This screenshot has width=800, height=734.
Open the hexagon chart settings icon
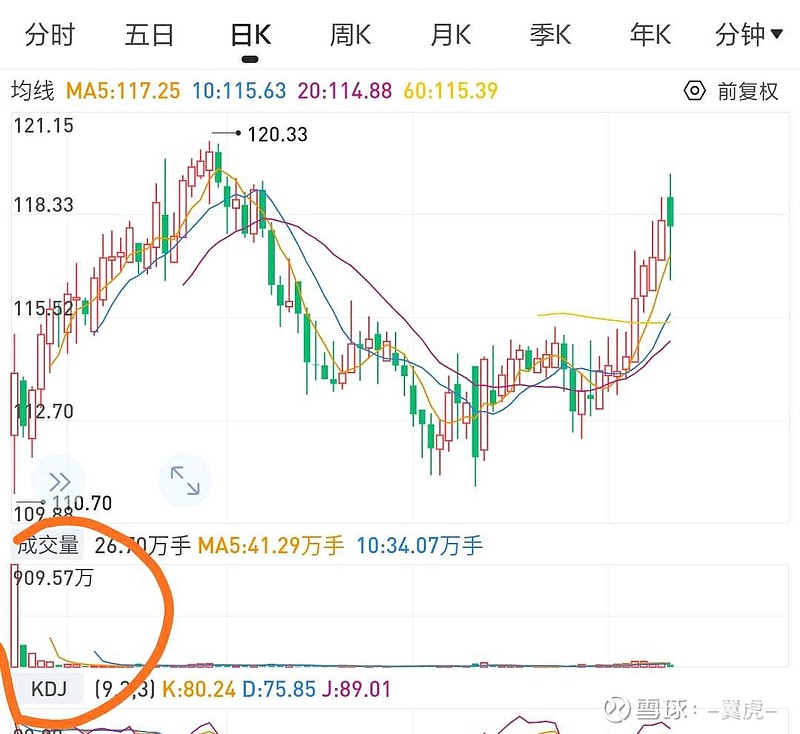[x=694, y=91]
